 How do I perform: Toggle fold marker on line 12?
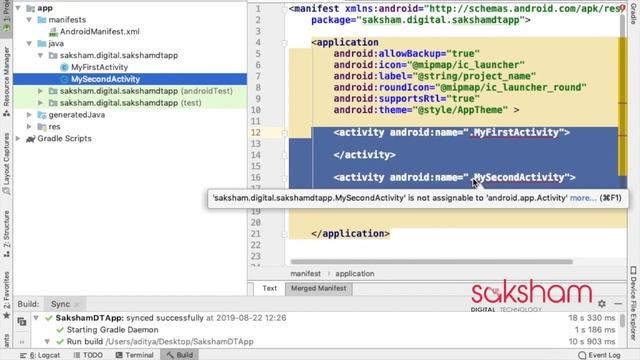tap(284, 133)
